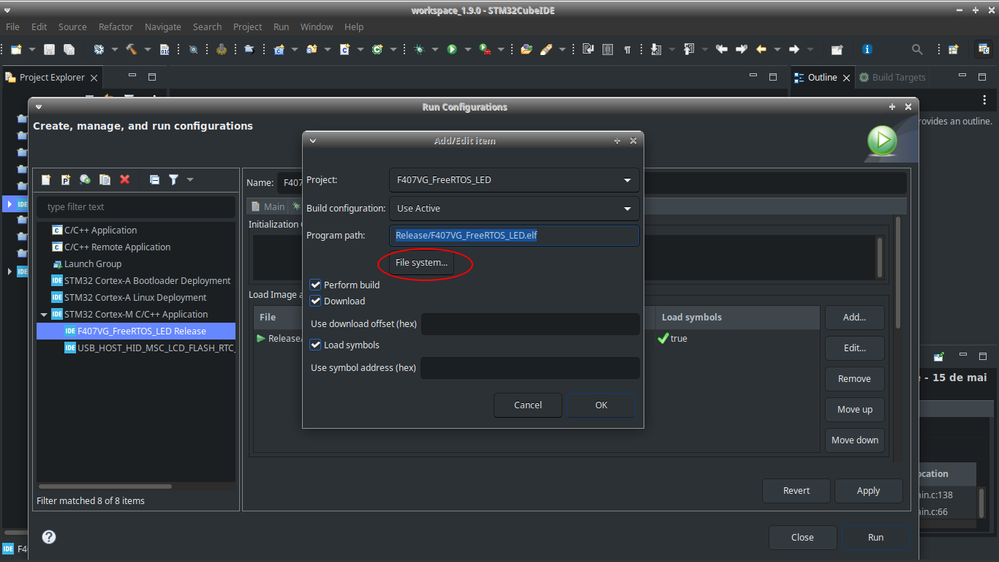This screenshot has height=562, width=999.
Task: Click red X delete configuration icon
Action: click(125, 180)
